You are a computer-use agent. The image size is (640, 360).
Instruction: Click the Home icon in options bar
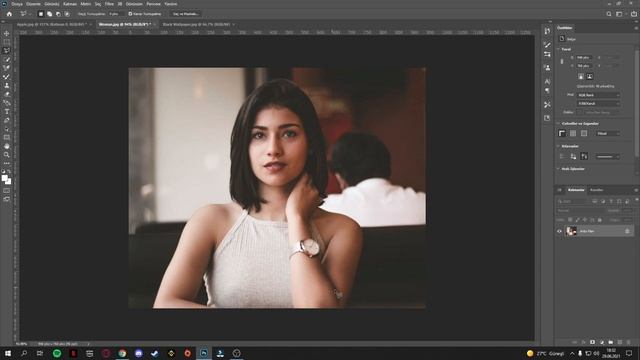coord(9,14)
